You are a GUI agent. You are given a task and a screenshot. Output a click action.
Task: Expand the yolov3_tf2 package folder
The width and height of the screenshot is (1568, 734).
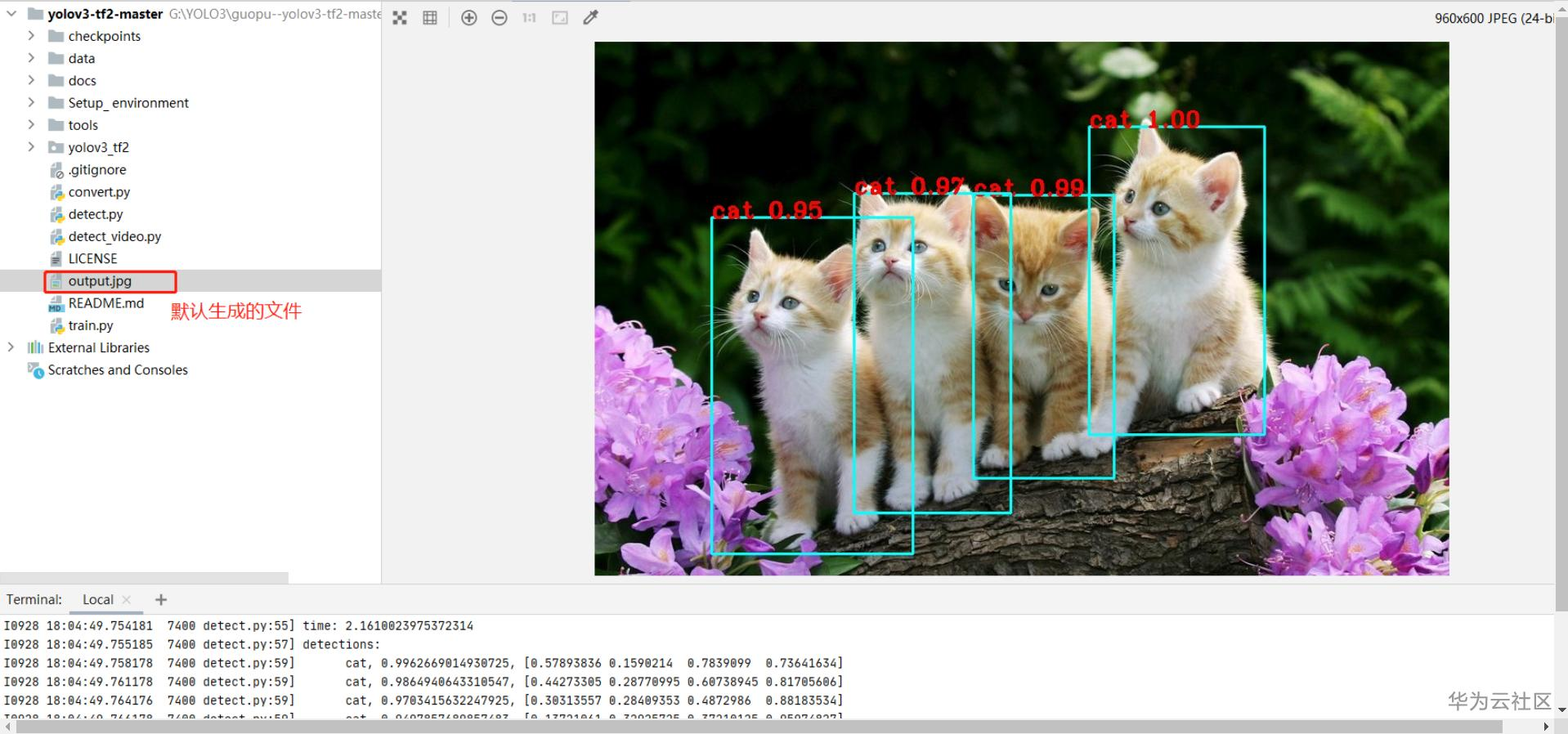click(31, 147)
